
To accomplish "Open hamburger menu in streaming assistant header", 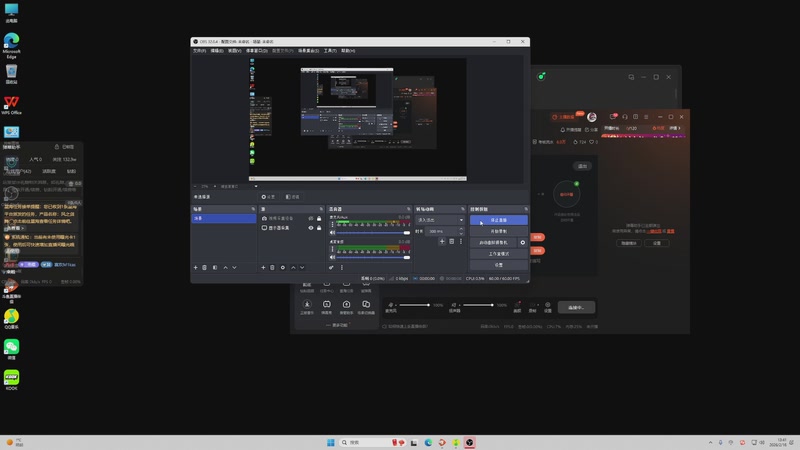I will coord(646,117).
